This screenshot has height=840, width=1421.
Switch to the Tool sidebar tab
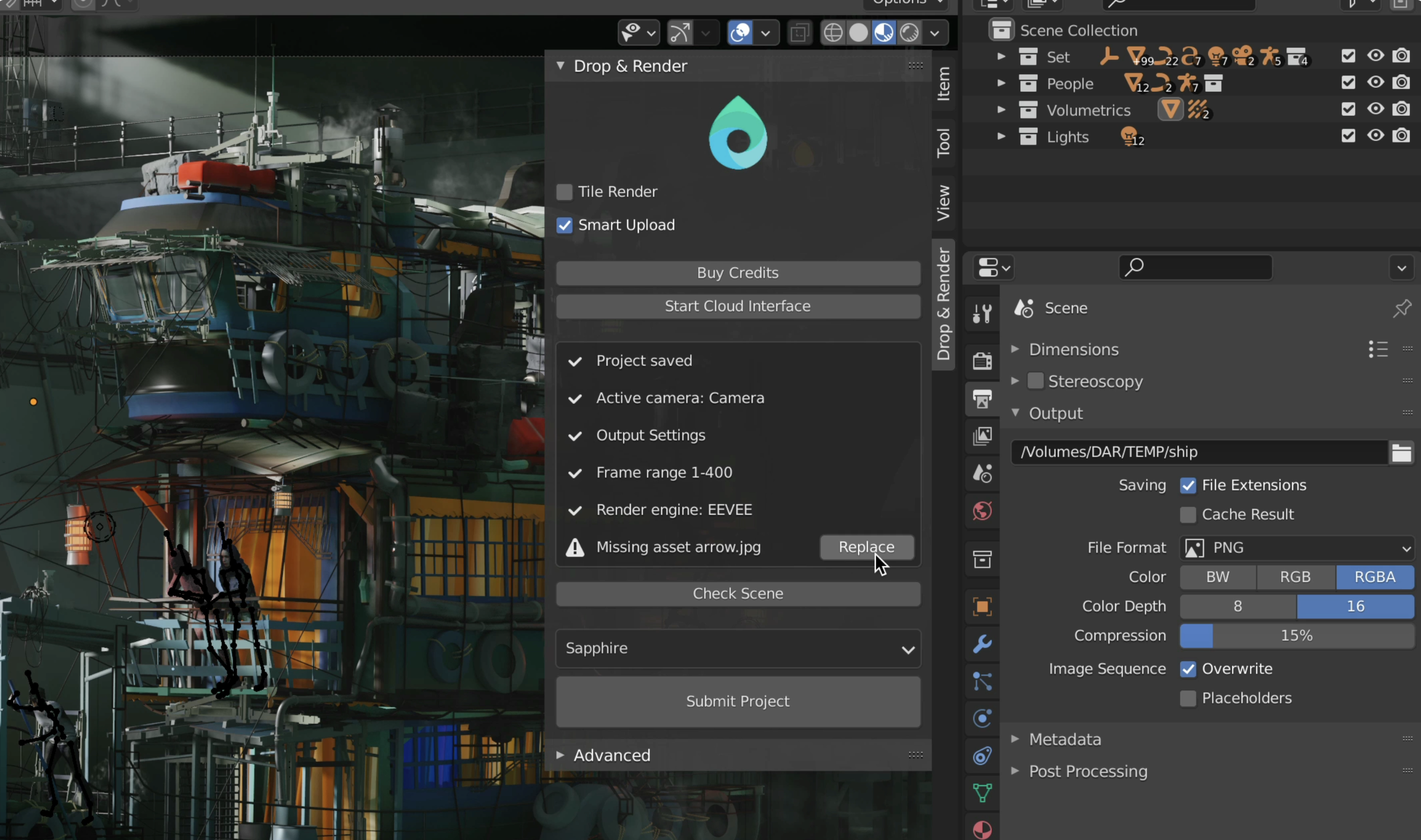pos(943,142)
